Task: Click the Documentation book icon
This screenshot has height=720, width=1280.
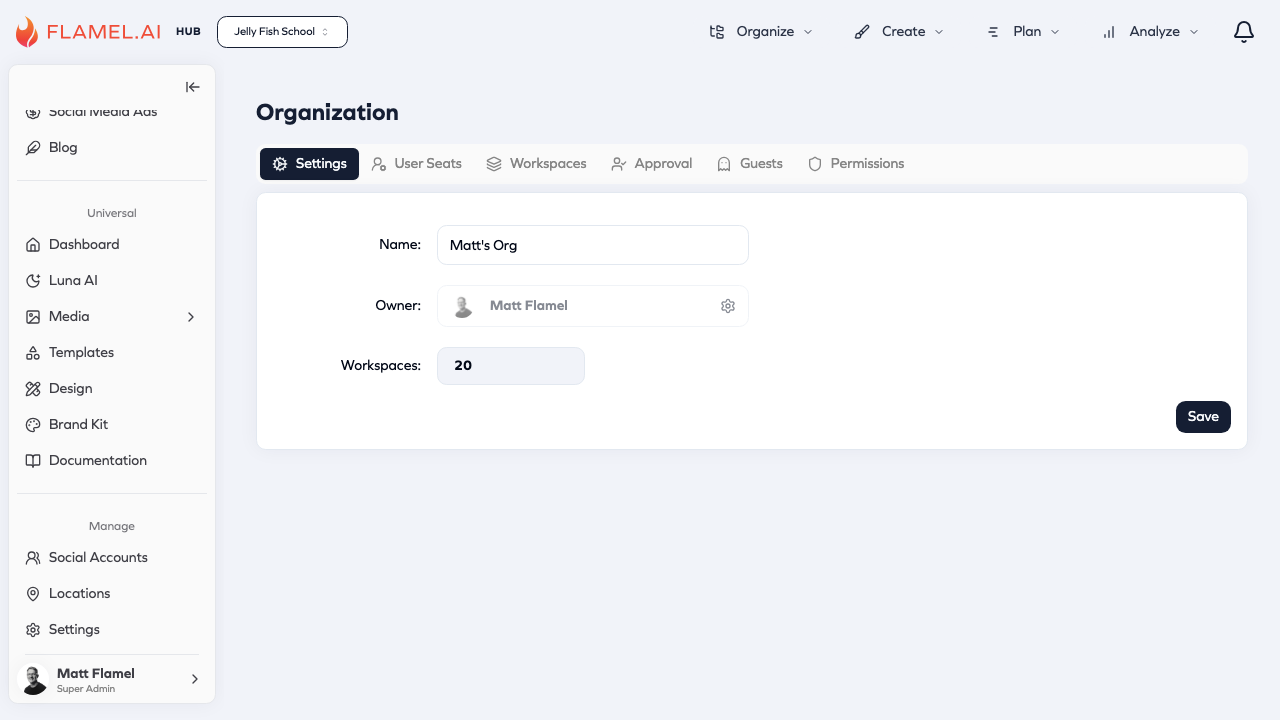Action: click(33, 460)
